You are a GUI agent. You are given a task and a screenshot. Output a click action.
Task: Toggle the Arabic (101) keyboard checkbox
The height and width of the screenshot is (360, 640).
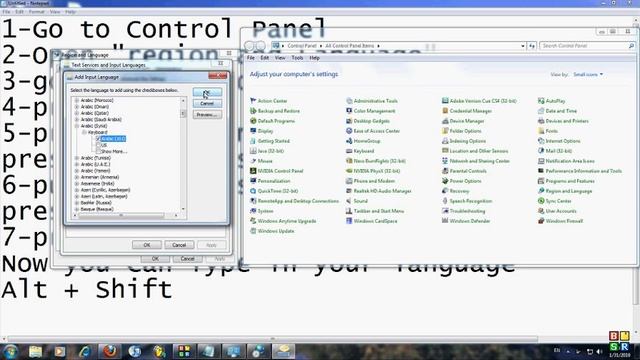tap(98, 139)
